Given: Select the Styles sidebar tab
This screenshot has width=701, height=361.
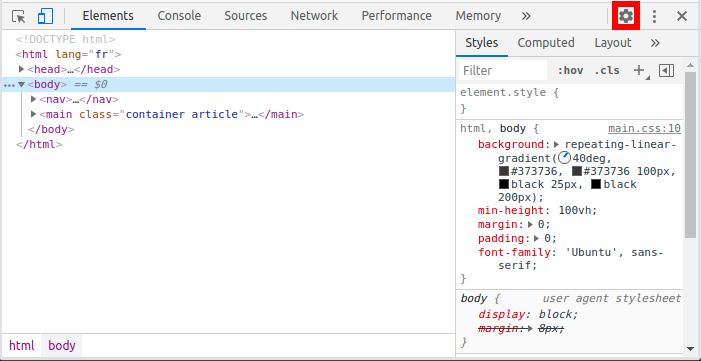Looking at the screenshot, I should click(481, 43).
